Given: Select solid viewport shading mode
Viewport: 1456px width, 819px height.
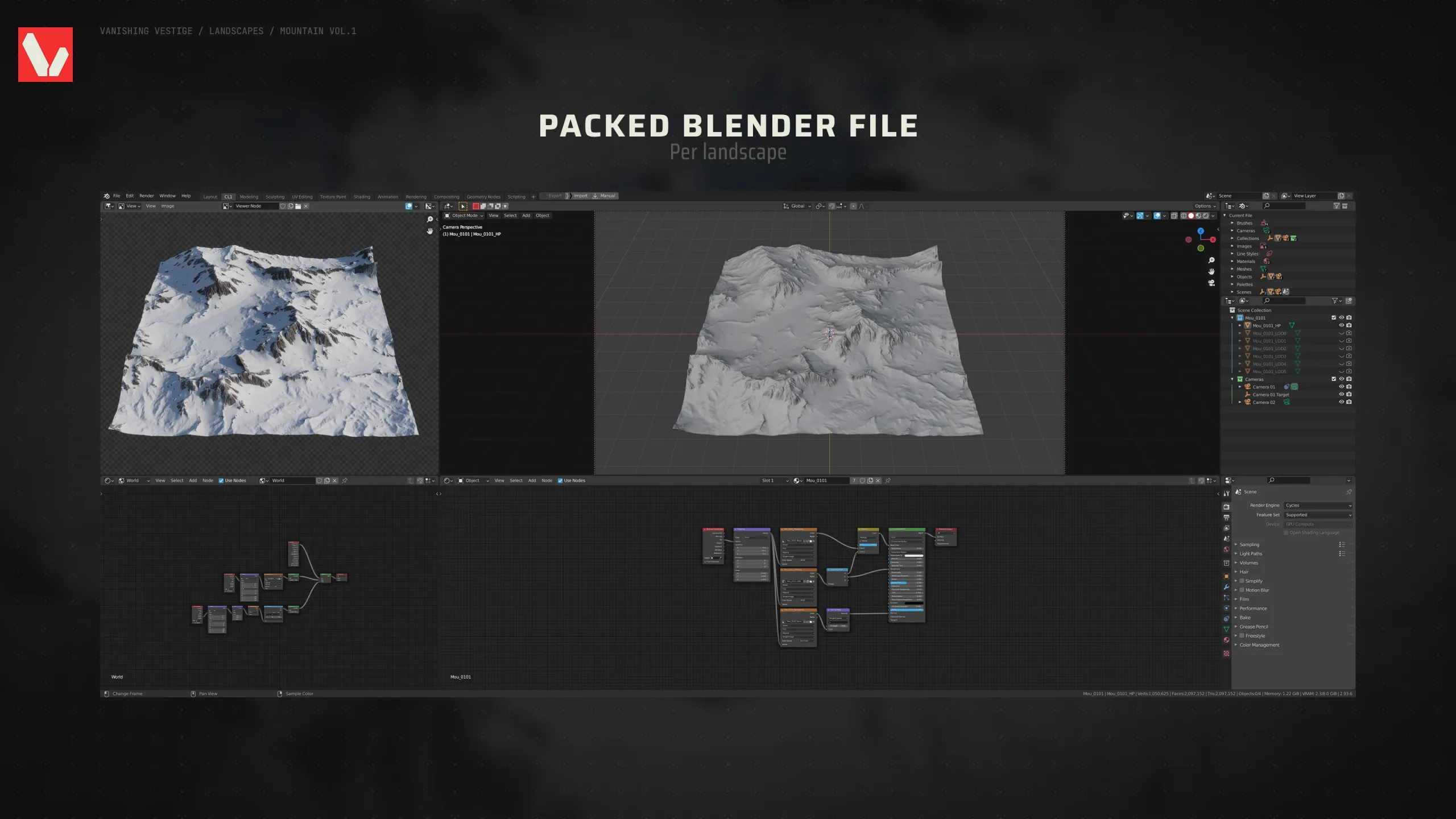Looking at the screenshot, I should 1191,216.
